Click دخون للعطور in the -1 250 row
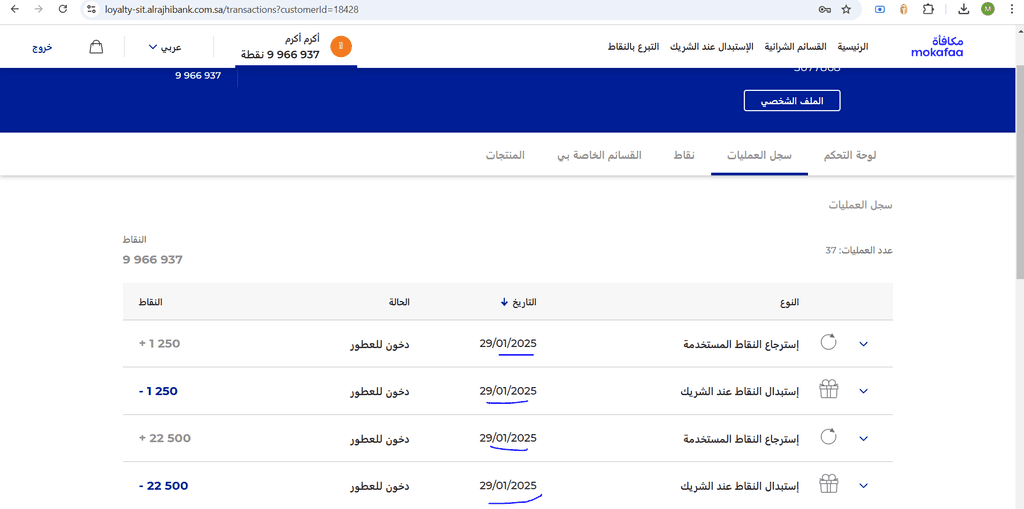The image size is (1024, 509). [379, 391]
